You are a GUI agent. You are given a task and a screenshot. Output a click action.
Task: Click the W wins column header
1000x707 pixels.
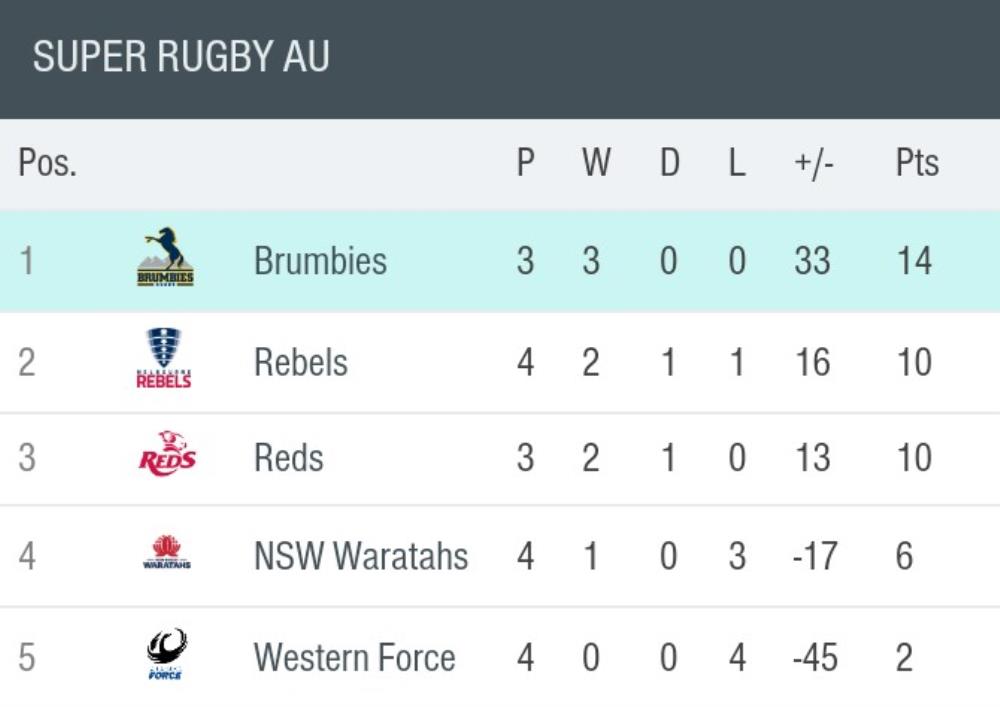[596, 164]
